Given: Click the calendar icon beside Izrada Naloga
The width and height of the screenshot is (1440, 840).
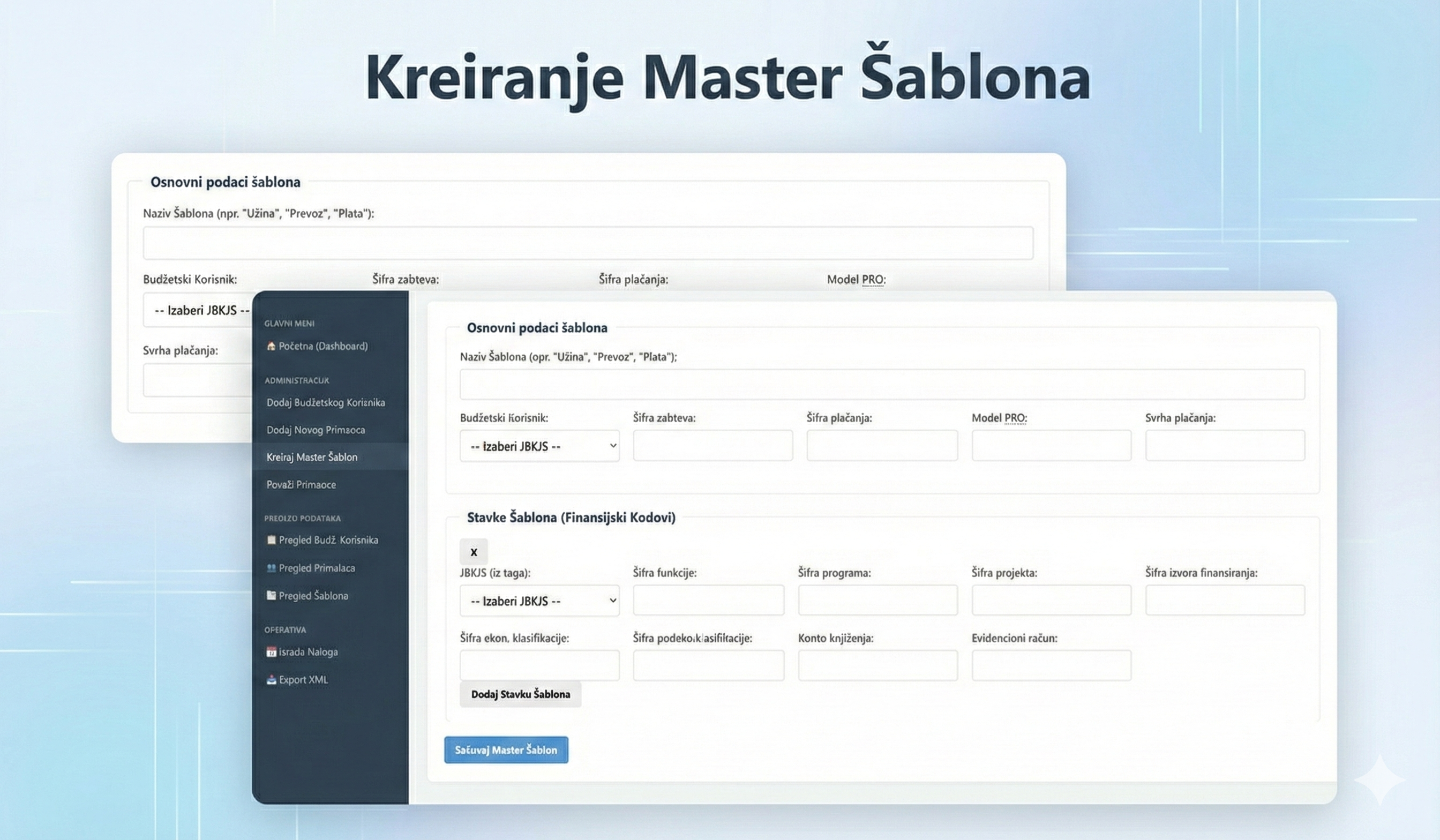Looking at the screenshot, I should 271,652.
